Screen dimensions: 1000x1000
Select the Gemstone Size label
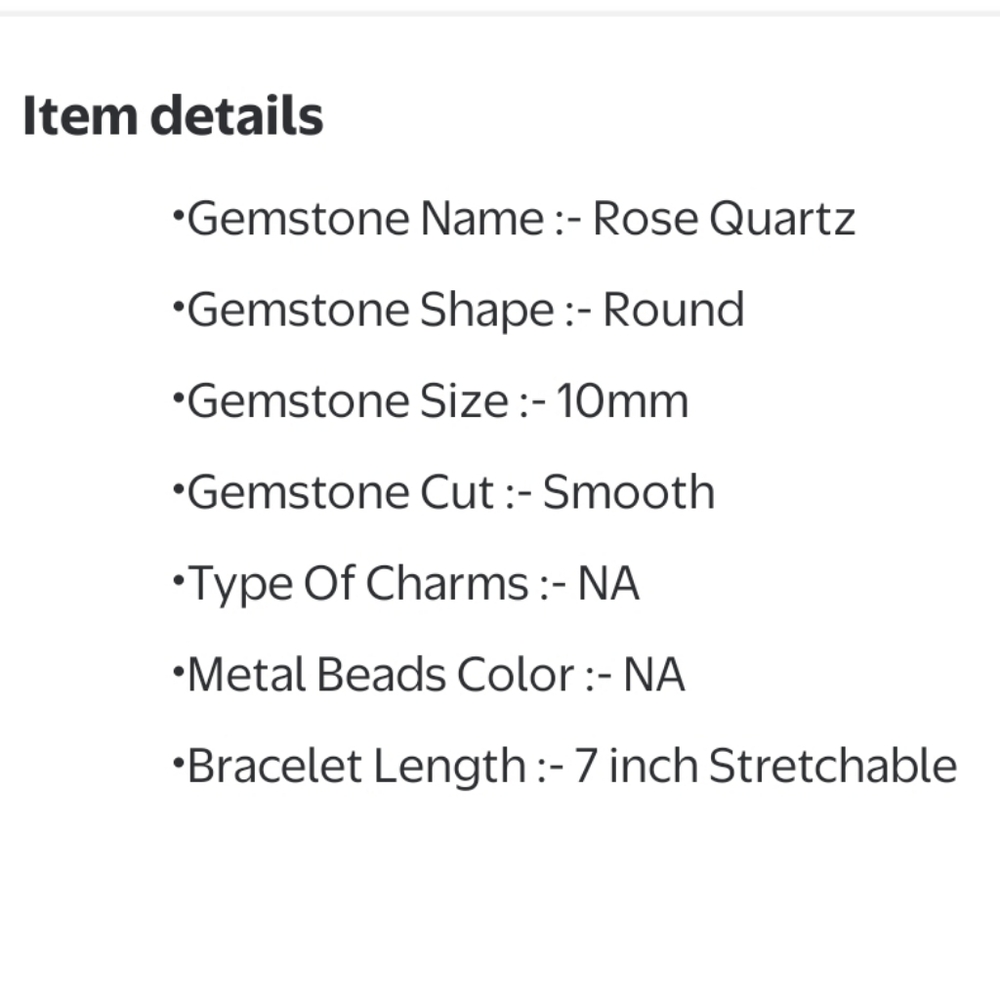[x=348, y=401]
